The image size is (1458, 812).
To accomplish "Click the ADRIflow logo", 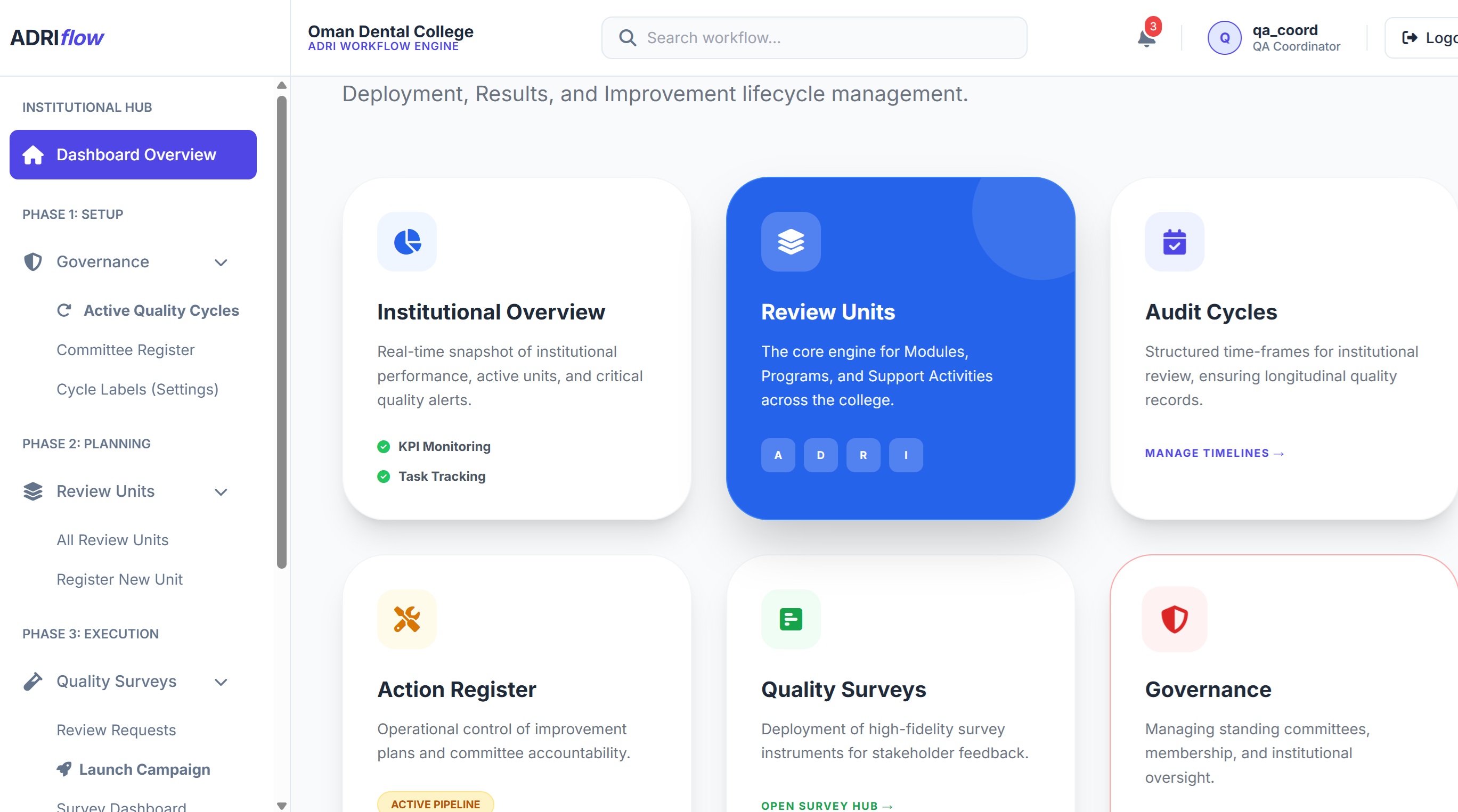I will (57, 37).
